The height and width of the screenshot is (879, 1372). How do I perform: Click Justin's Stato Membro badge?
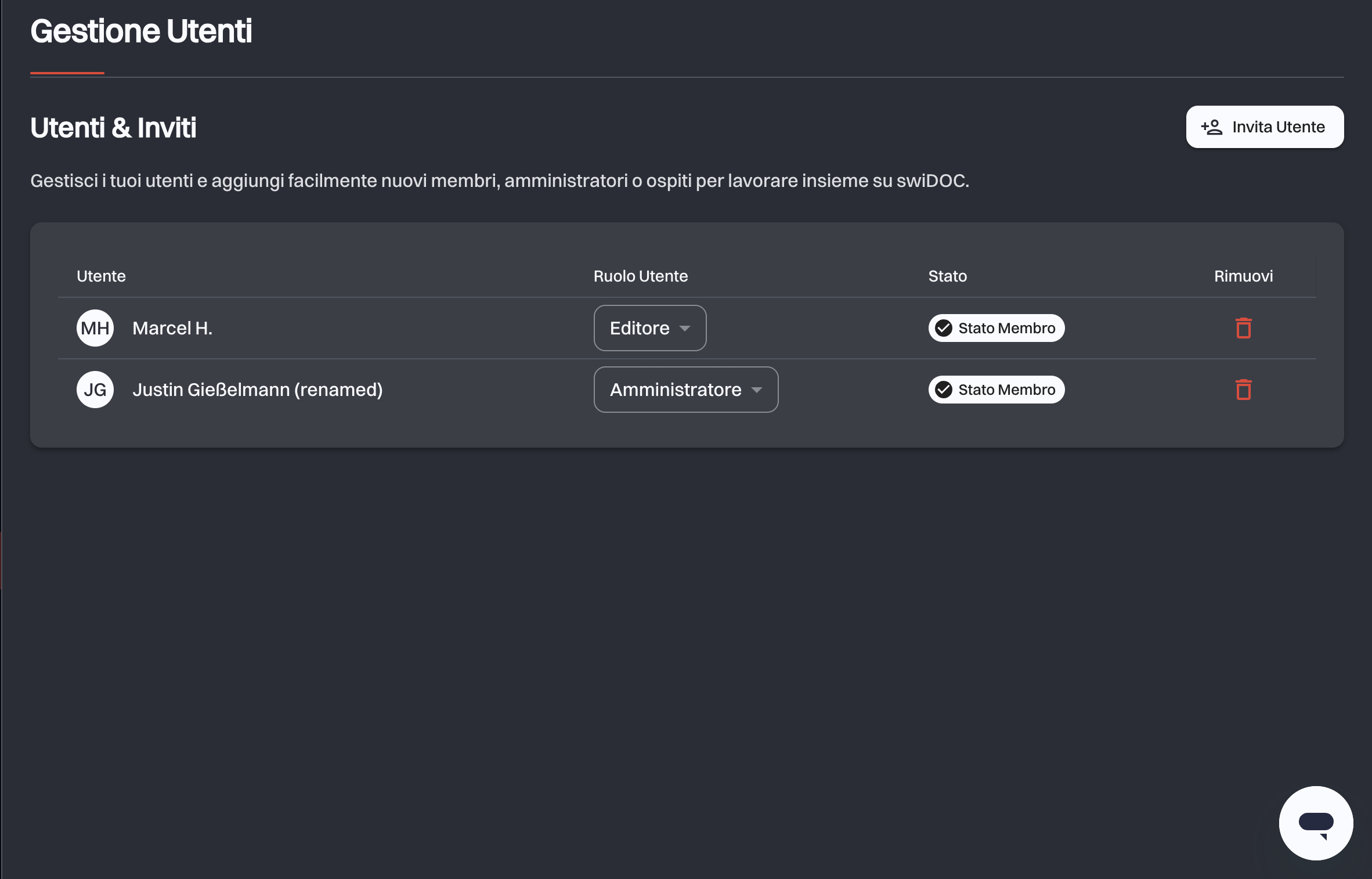[x=996, y=390]
